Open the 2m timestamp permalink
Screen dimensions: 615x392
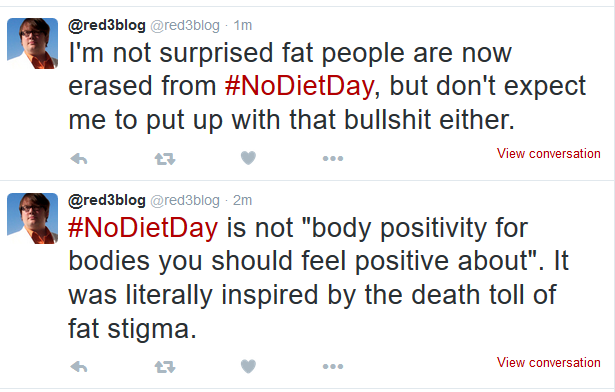click(242, 201)
